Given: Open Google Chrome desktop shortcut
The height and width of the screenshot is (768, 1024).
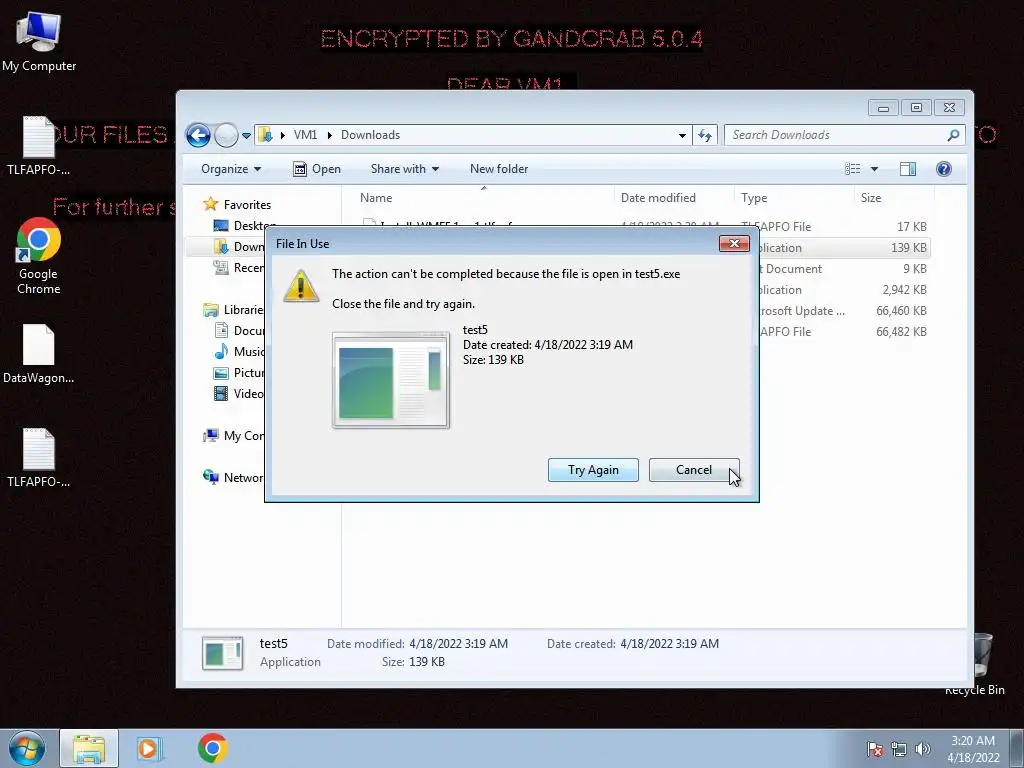Looking at the screenshot, I should coord(39,256).
